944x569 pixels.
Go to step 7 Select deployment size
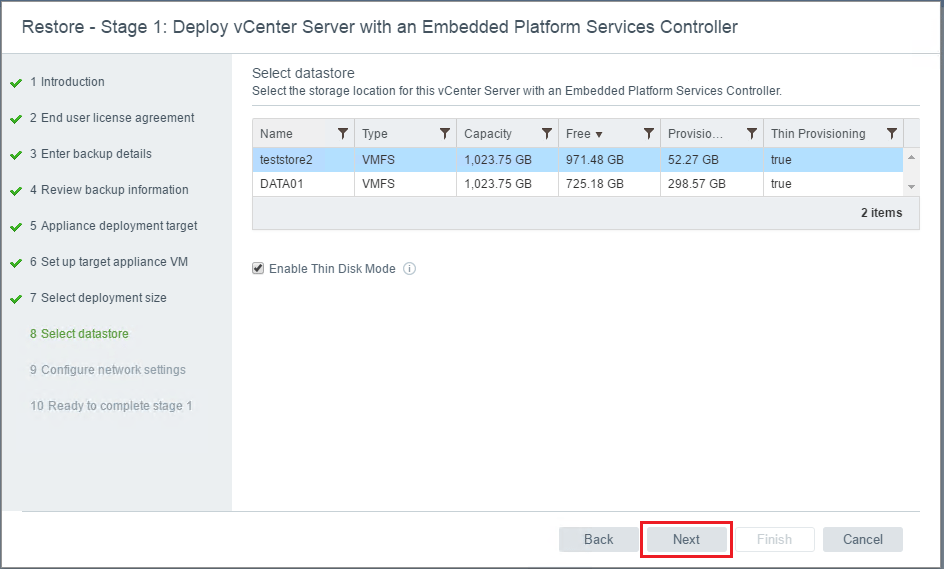click(98, 298)
